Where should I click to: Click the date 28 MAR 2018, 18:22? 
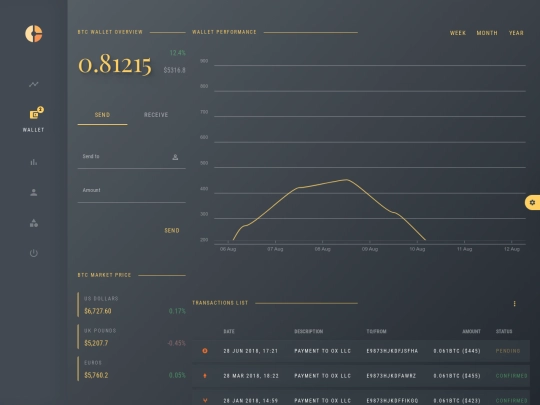[251, 376]
